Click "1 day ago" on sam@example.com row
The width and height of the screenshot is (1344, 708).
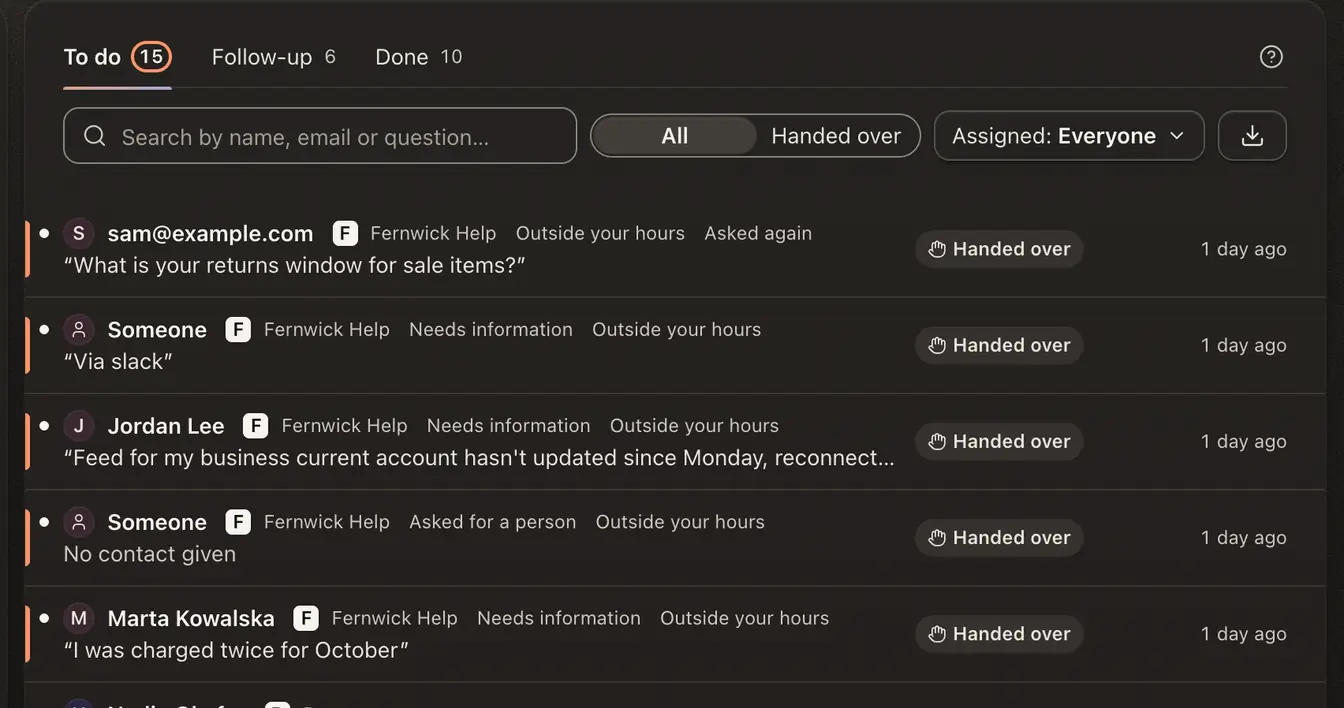(x=1243, y=249)
